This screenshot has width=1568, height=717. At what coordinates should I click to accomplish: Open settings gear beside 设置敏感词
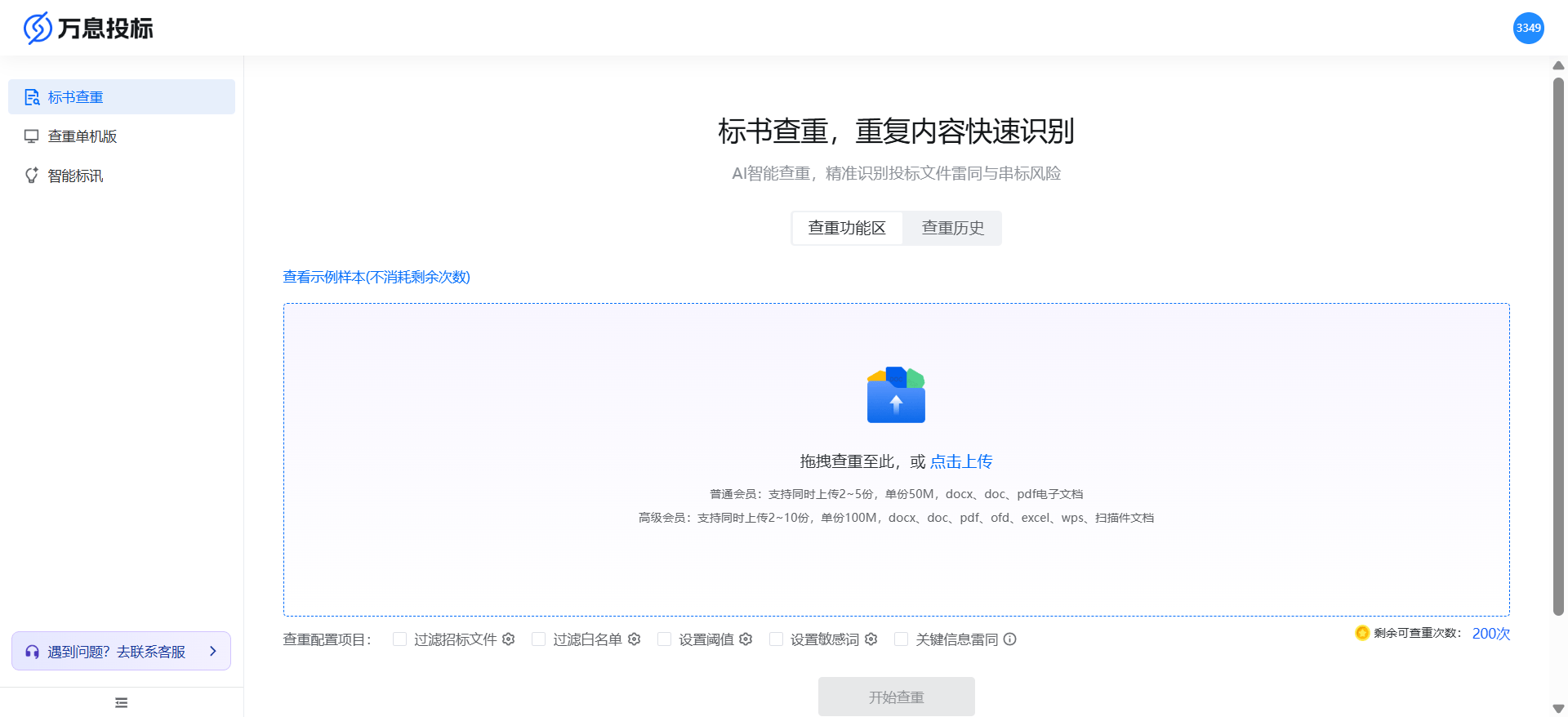click(x=871, y=639)
